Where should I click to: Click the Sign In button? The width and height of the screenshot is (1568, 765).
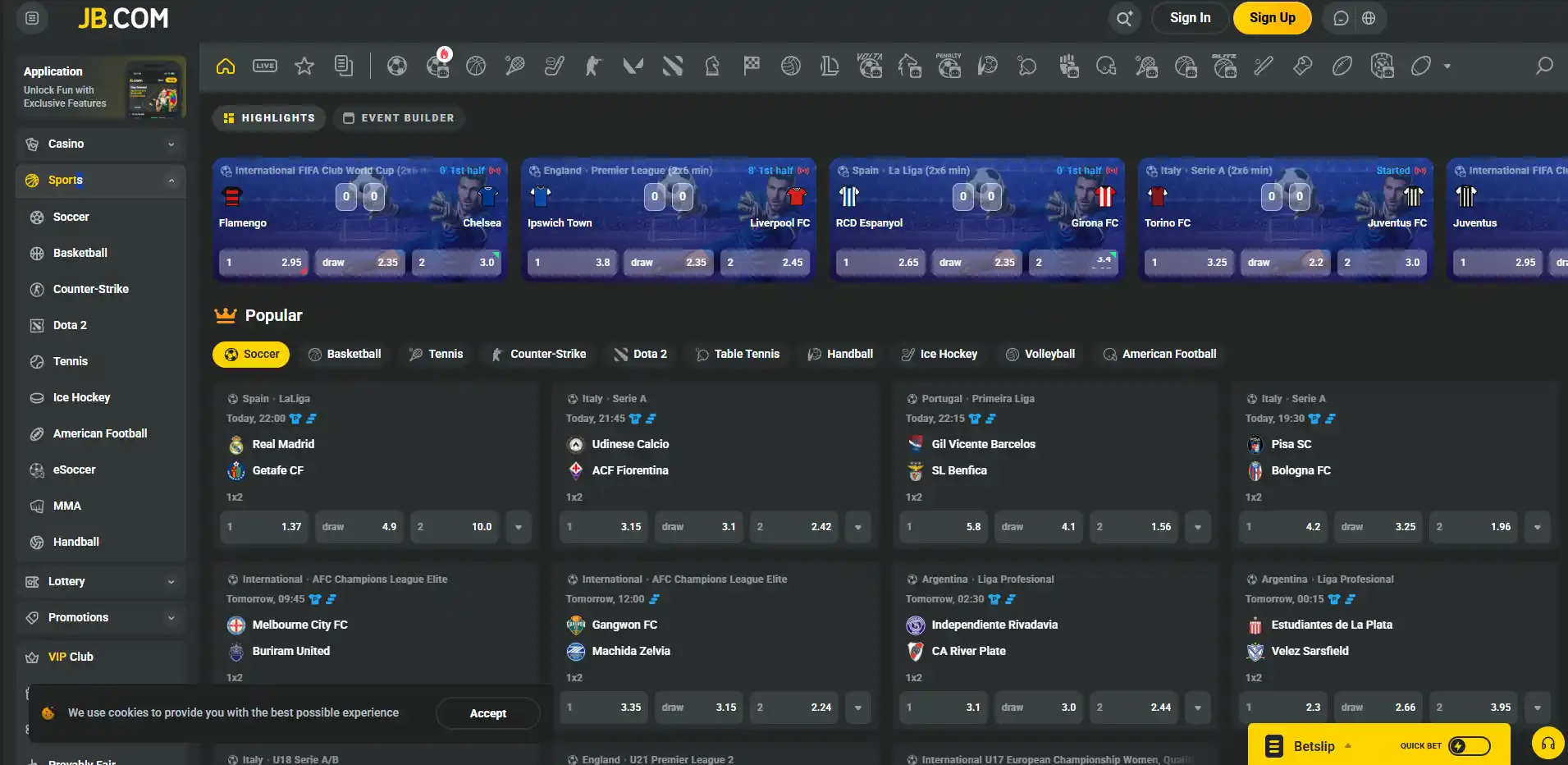click(x=1191, y=18)
